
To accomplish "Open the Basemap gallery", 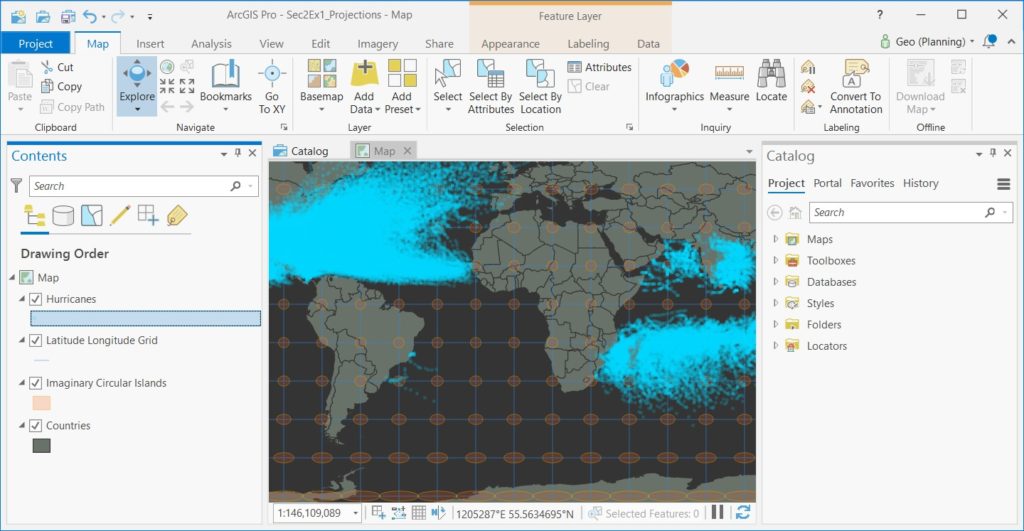I will [x=321, y=86].
